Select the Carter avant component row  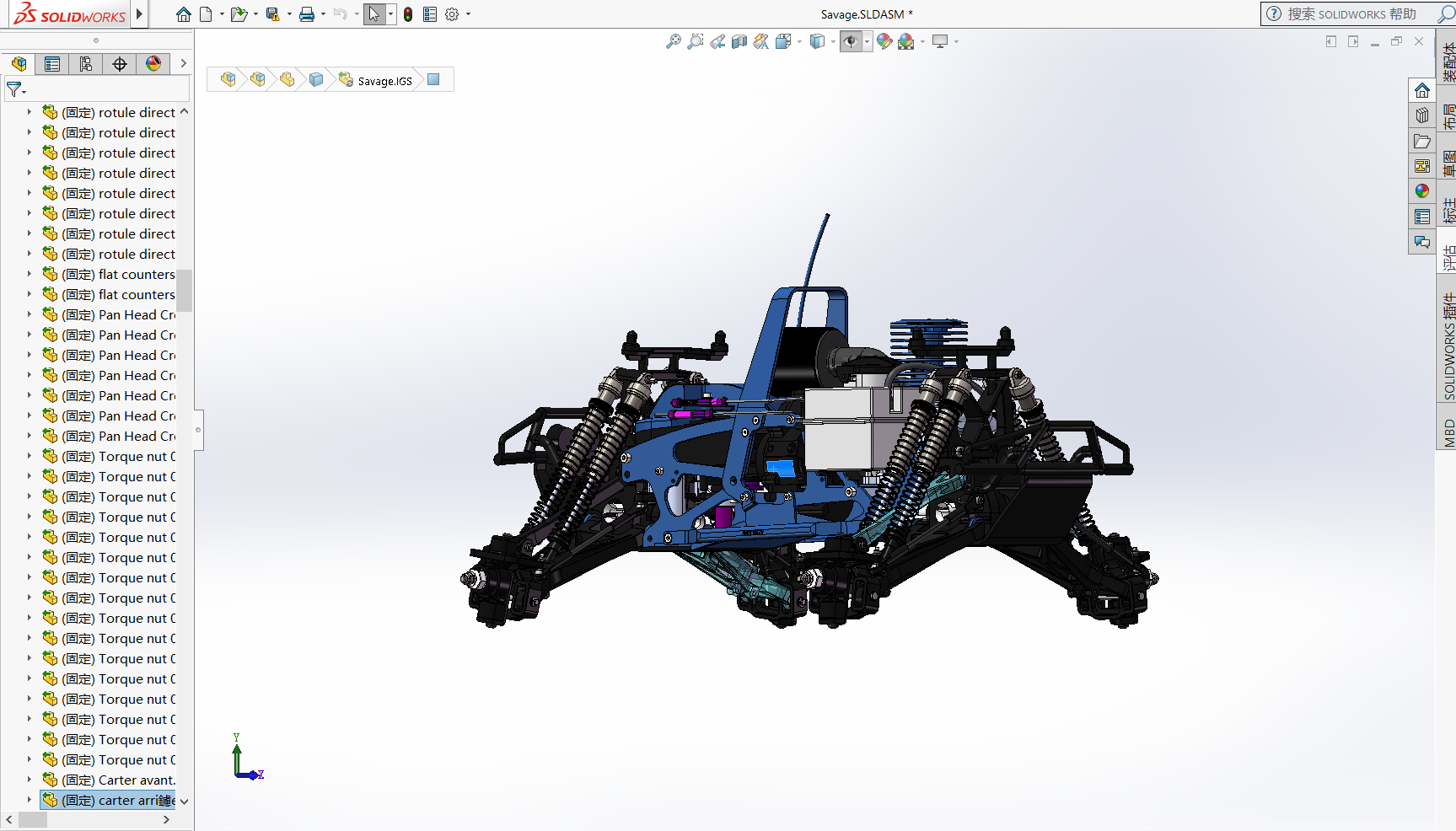coord(109,780)
